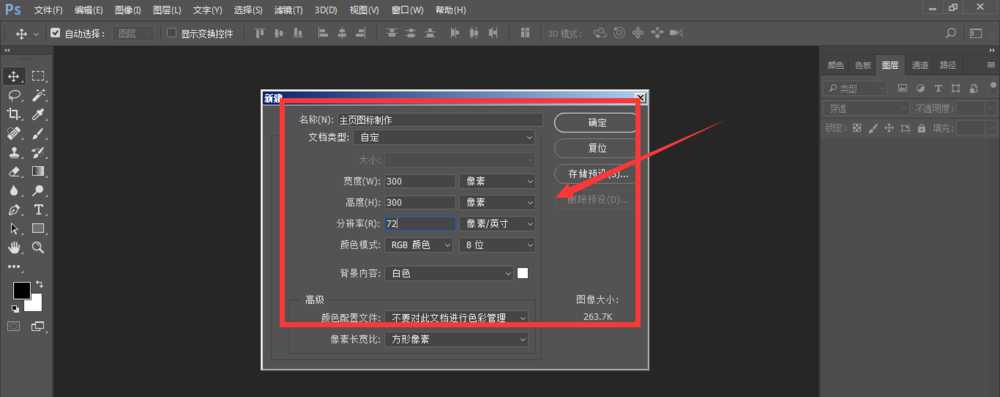Click the white background contents swatch in dialog

[x=523, y=273]
